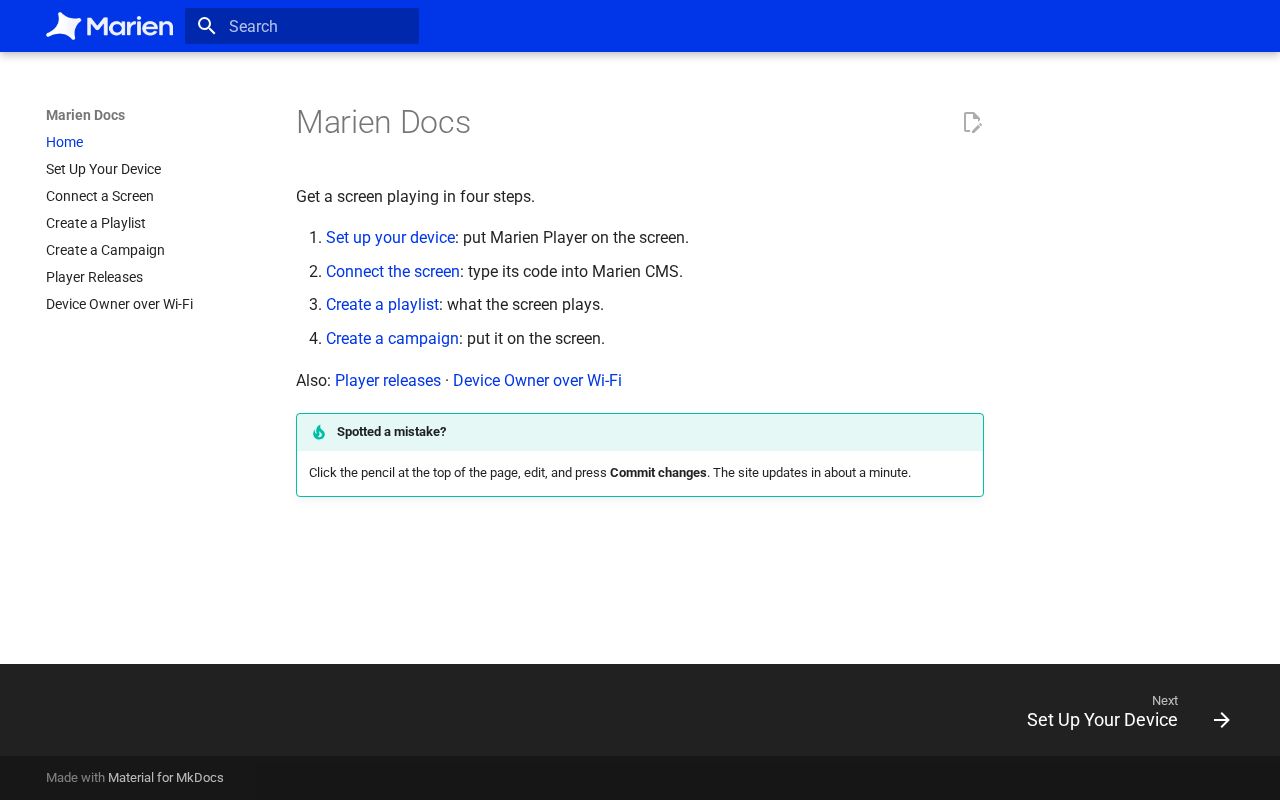Click the 'Marien Docs' sidebar title
This screenshot has width=1280, height=800.
coord(85,115)
